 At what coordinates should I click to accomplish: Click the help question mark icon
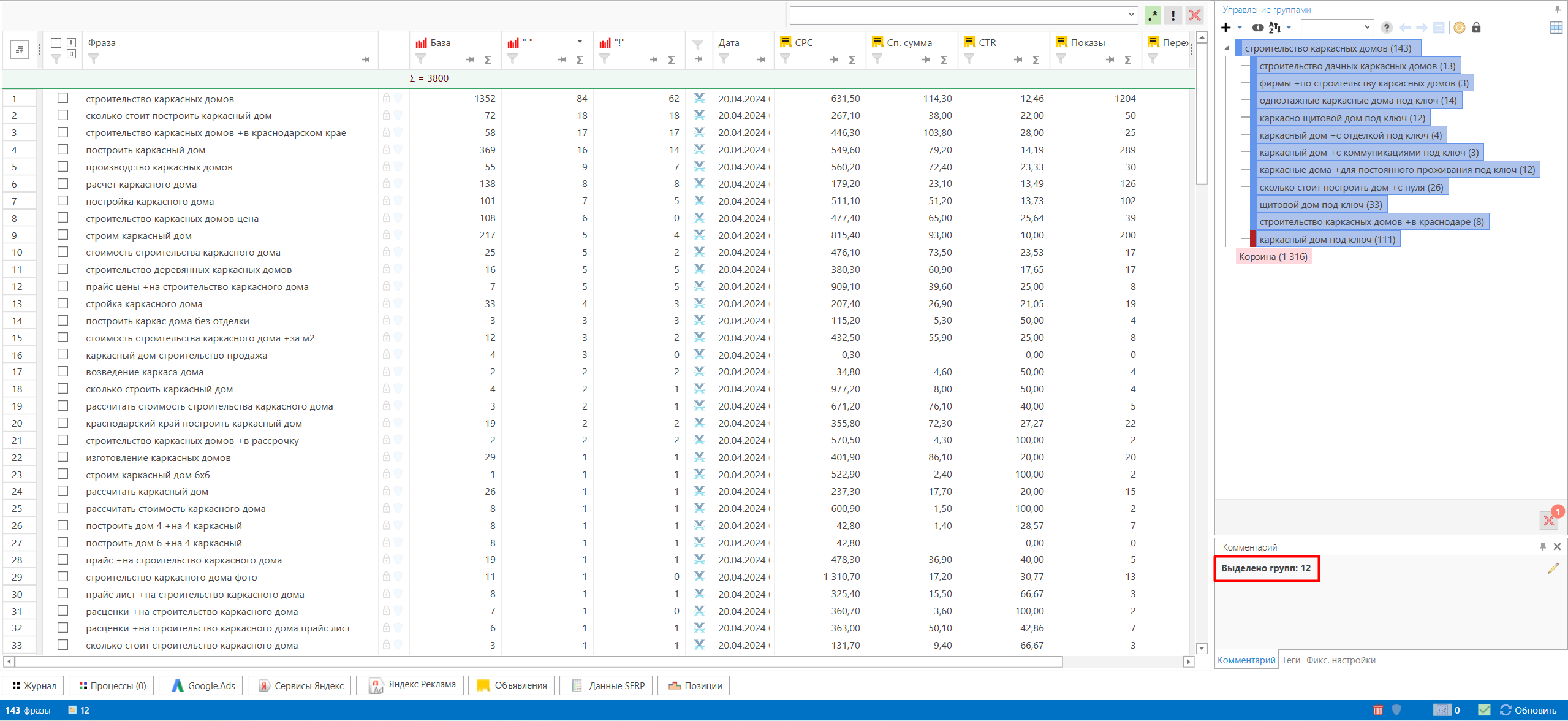(1386, 28)
